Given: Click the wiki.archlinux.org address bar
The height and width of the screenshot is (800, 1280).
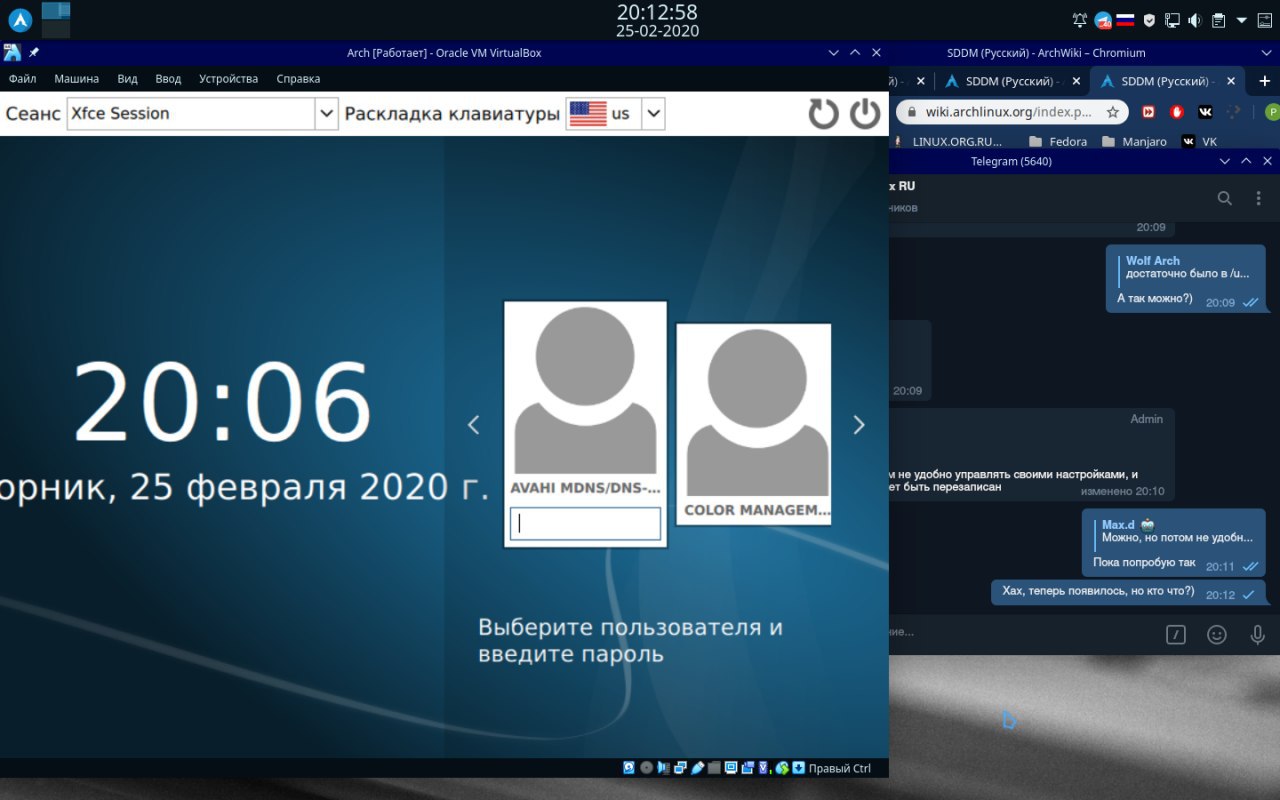Looking at the screenshot, I should click(x=1010, y=113).
